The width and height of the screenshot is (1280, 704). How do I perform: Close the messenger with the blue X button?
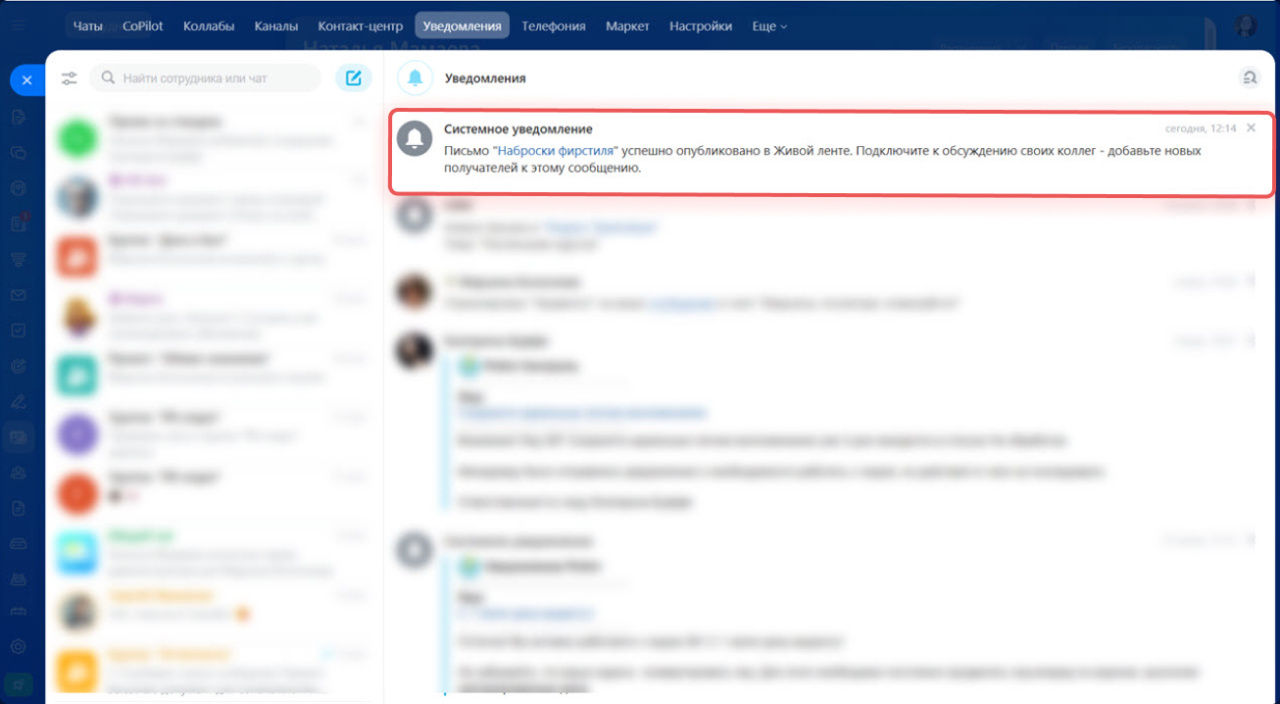point(27,80)
